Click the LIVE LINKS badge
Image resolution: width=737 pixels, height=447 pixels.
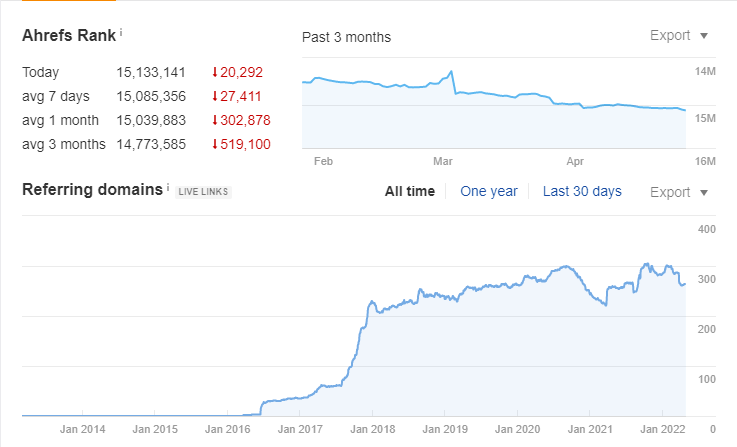point(203,192)
